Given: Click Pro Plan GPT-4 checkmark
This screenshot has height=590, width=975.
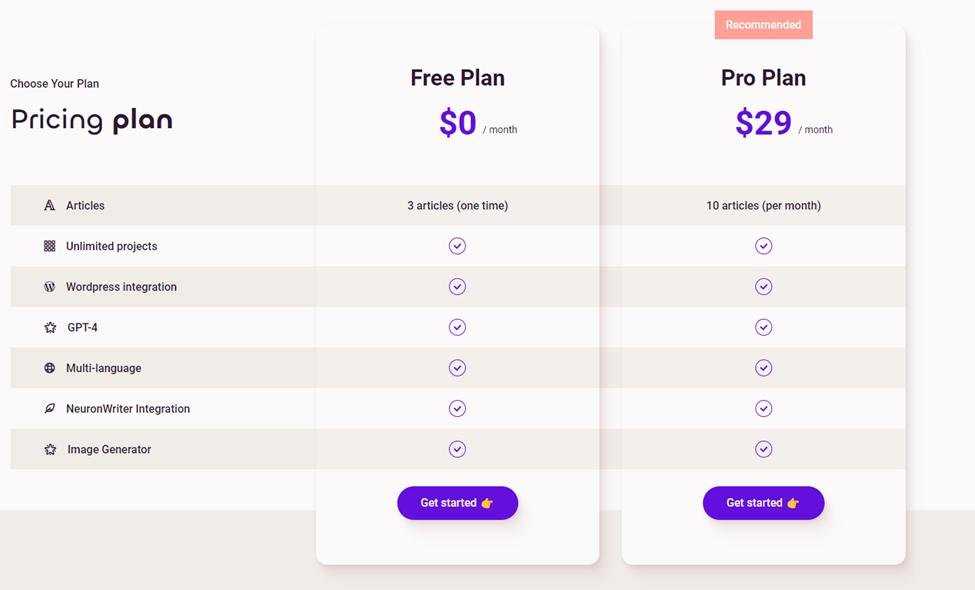Looking at the screenshot, I should (x=763, y=327).
